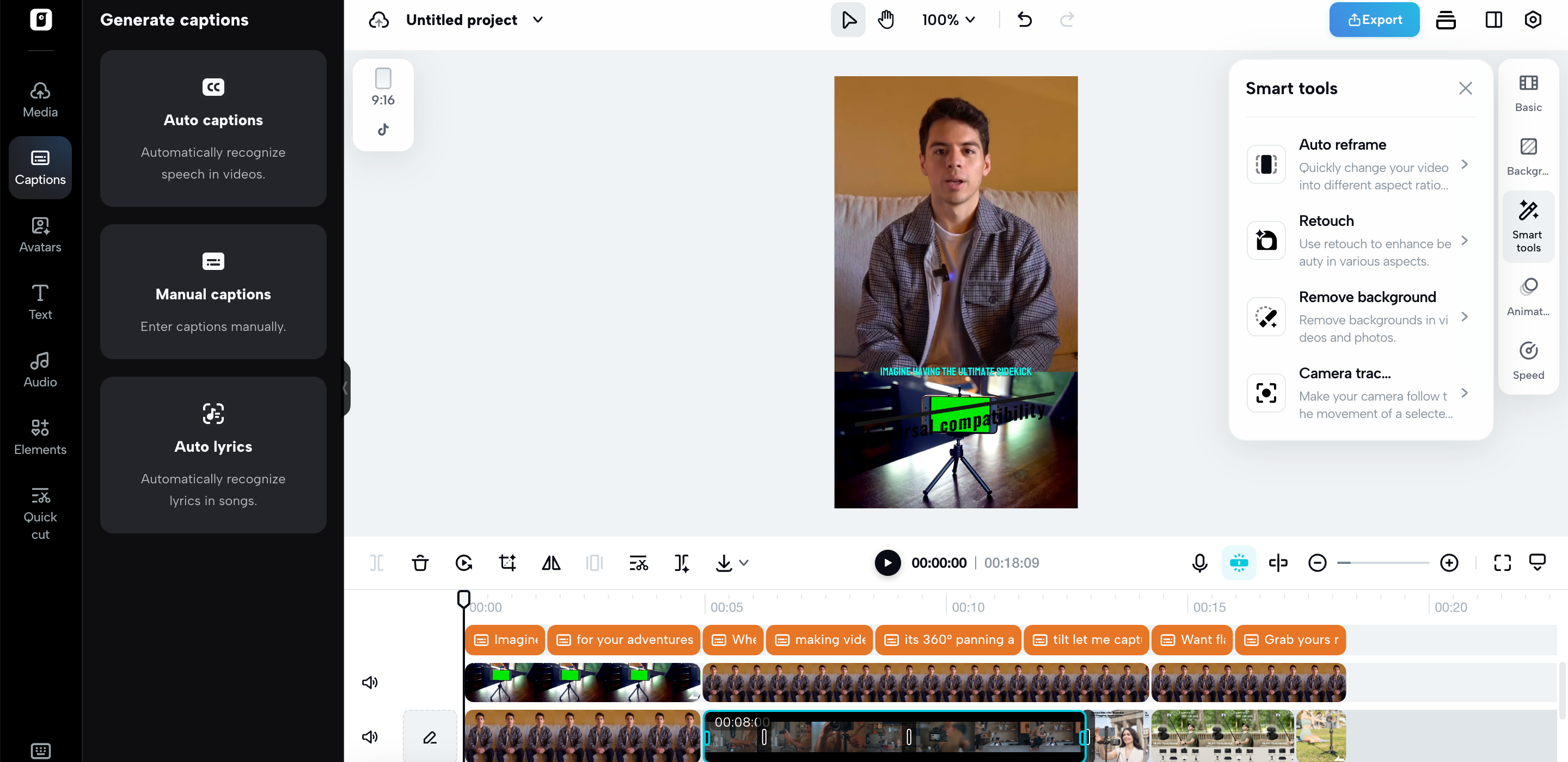This screenshot has height=762, width=1568.
Task: Enter fullscreen preview mode
Action: point(1502,563)
